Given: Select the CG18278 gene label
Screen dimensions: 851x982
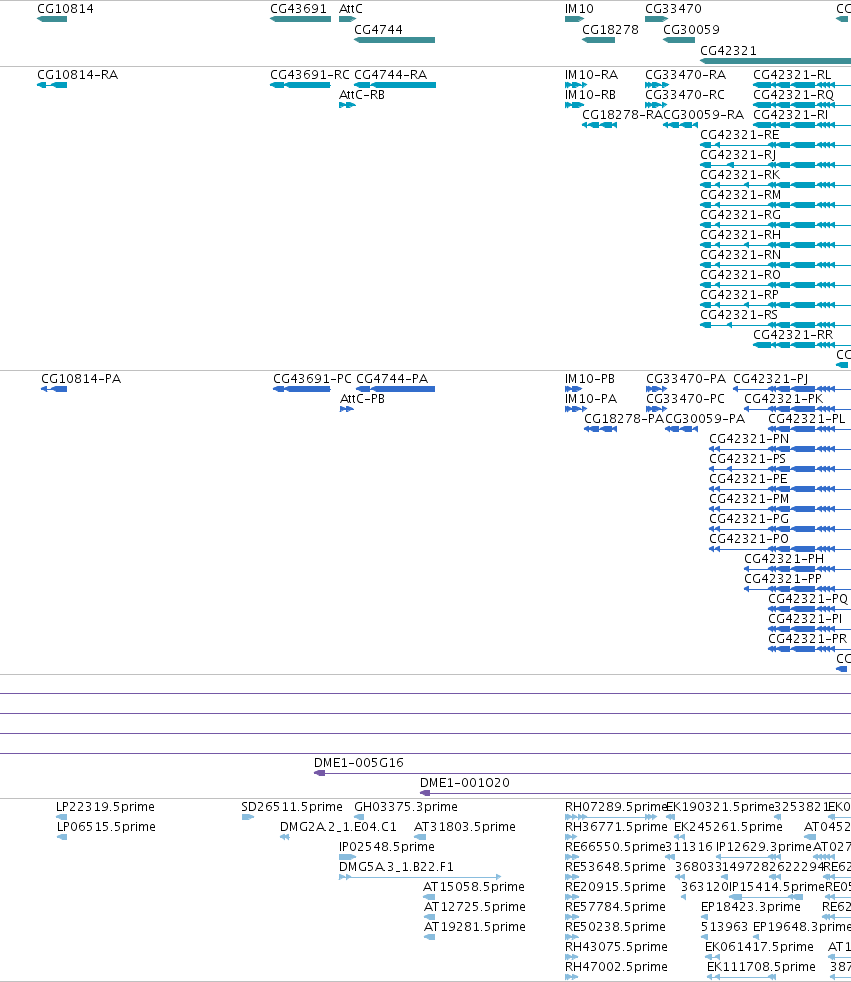Looking at the screenshot, I should point(611,29).
